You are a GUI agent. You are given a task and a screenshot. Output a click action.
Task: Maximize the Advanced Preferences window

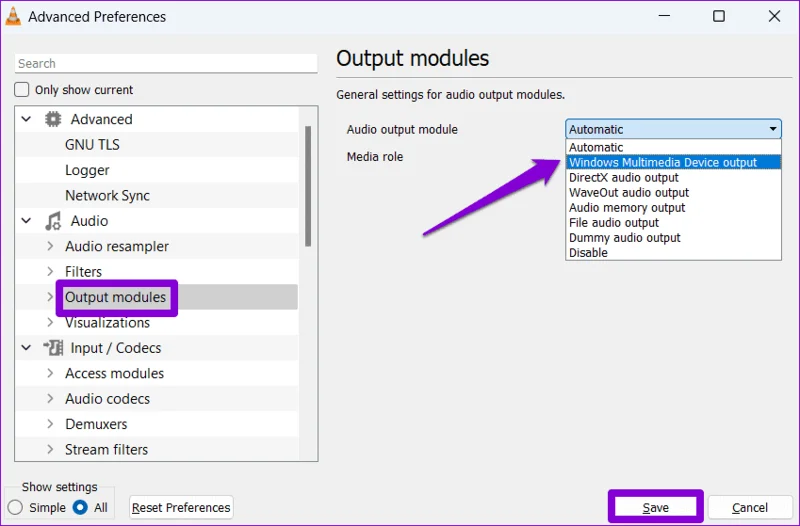(719, 16)
